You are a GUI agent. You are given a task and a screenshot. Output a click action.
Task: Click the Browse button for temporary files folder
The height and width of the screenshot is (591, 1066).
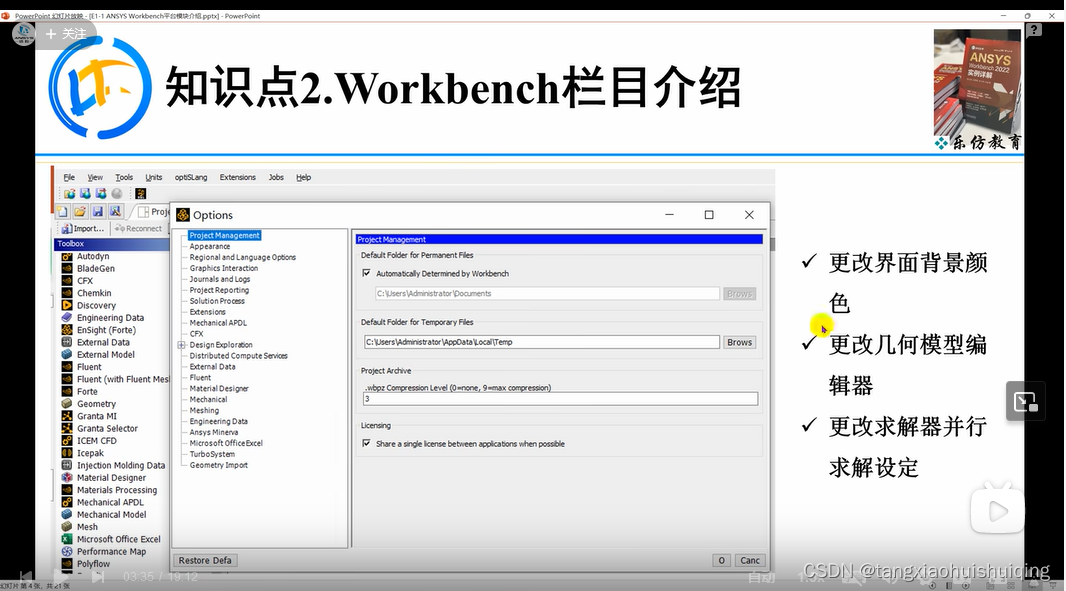click(739, 341)
